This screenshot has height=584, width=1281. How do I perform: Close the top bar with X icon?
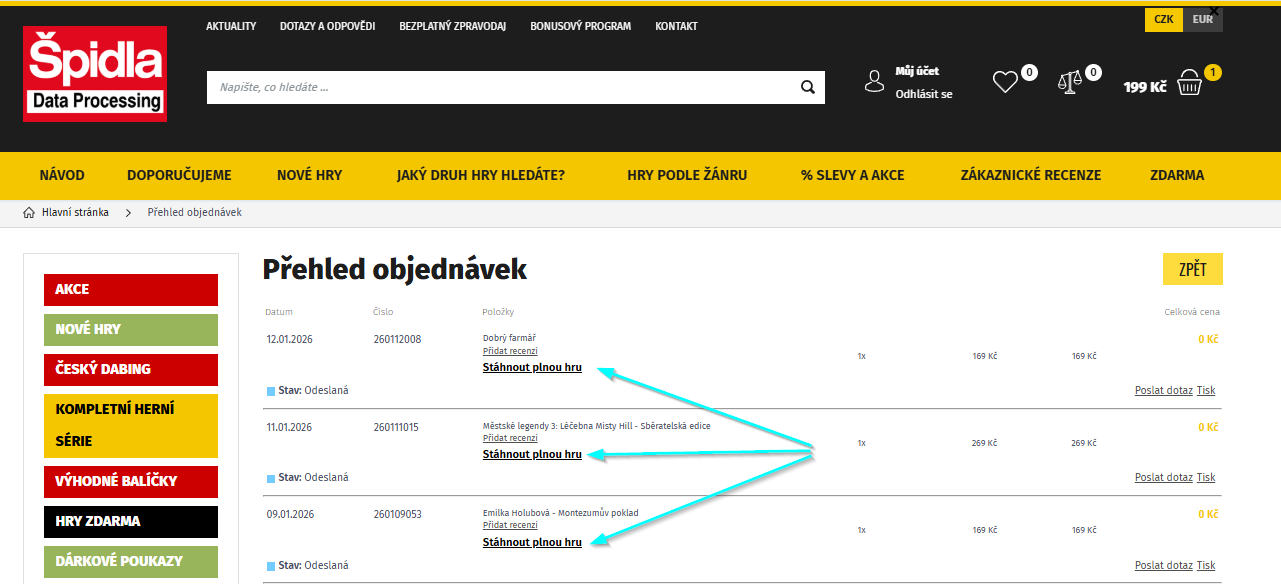(1214, 11)
